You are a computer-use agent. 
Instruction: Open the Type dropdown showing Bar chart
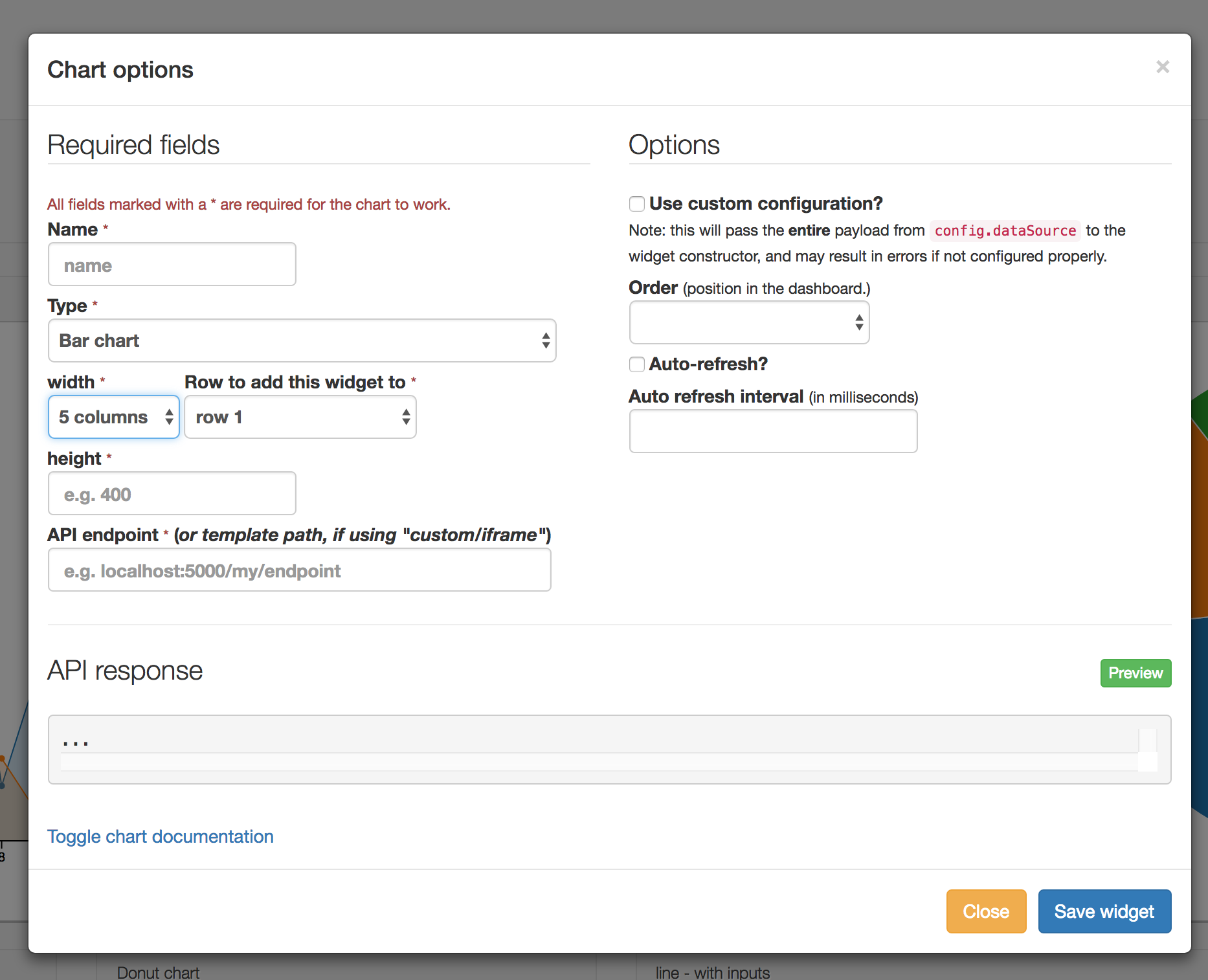point(302,340)
